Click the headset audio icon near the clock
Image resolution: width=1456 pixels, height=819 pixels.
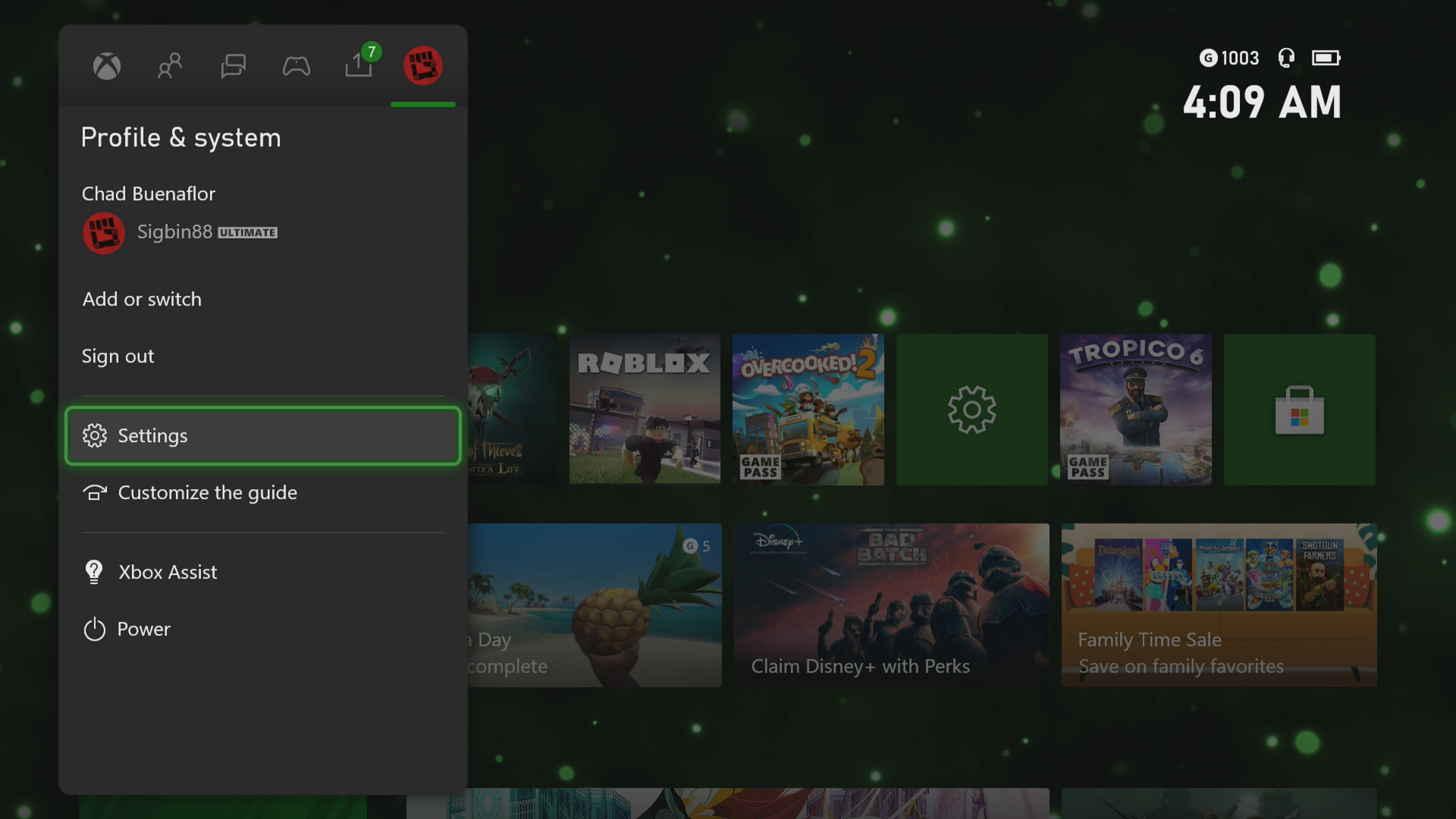pos(1286,58)
